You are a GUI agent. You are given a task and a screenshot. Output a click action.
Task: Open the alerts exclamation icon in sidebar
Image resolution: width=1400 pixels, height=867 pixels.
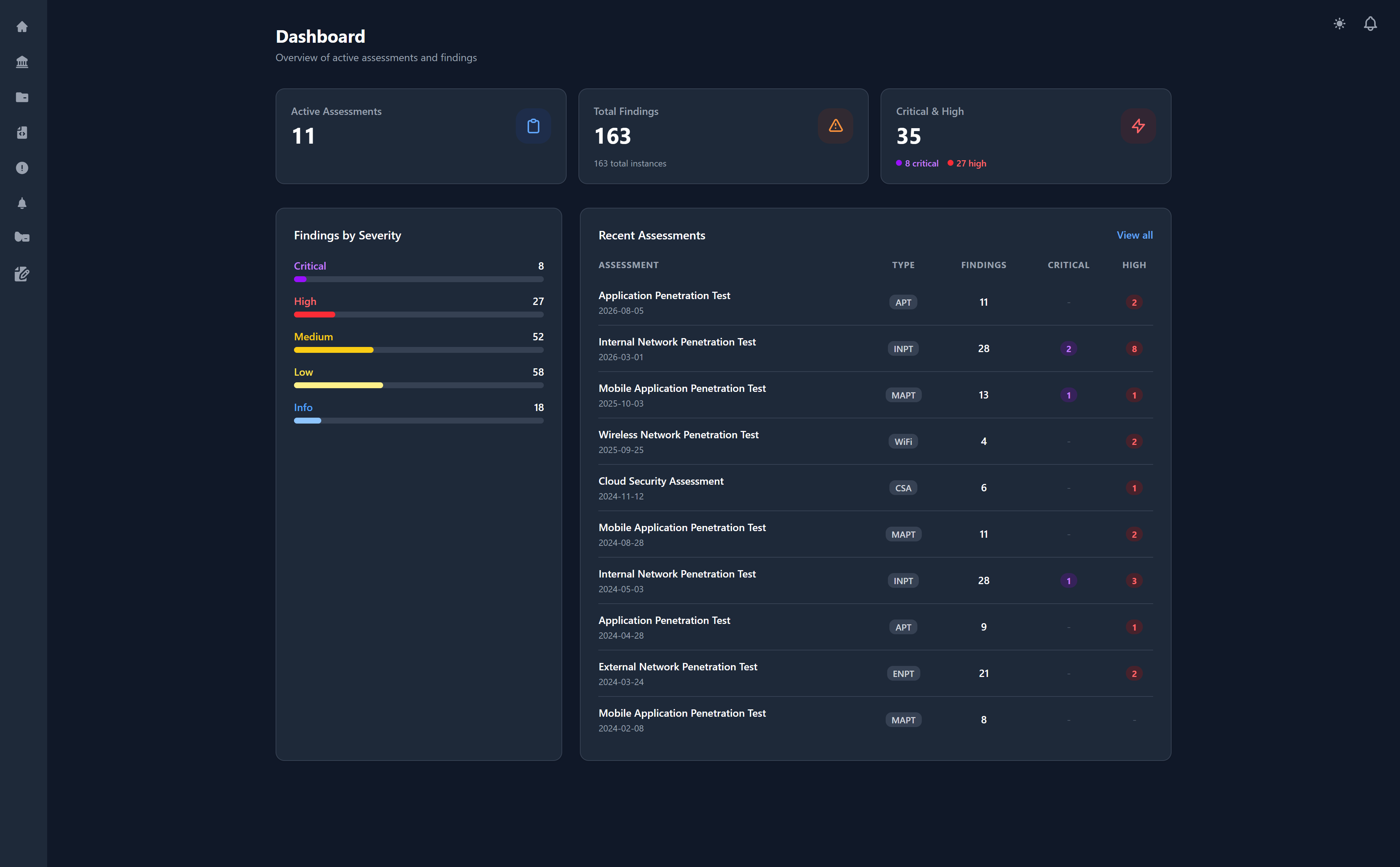pyautogui.click(x=22, y=168)
